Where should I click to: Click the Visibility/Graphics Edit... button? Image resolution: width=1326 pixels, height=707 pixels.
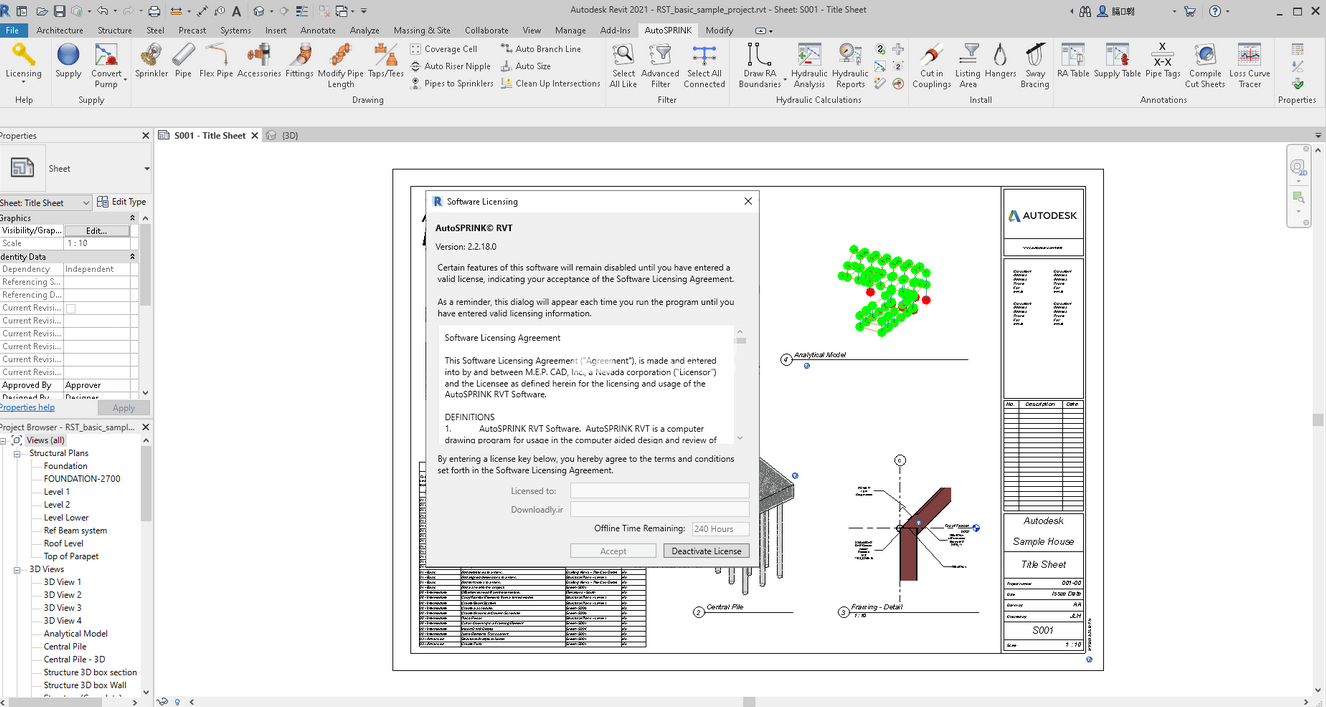point(97,231)
